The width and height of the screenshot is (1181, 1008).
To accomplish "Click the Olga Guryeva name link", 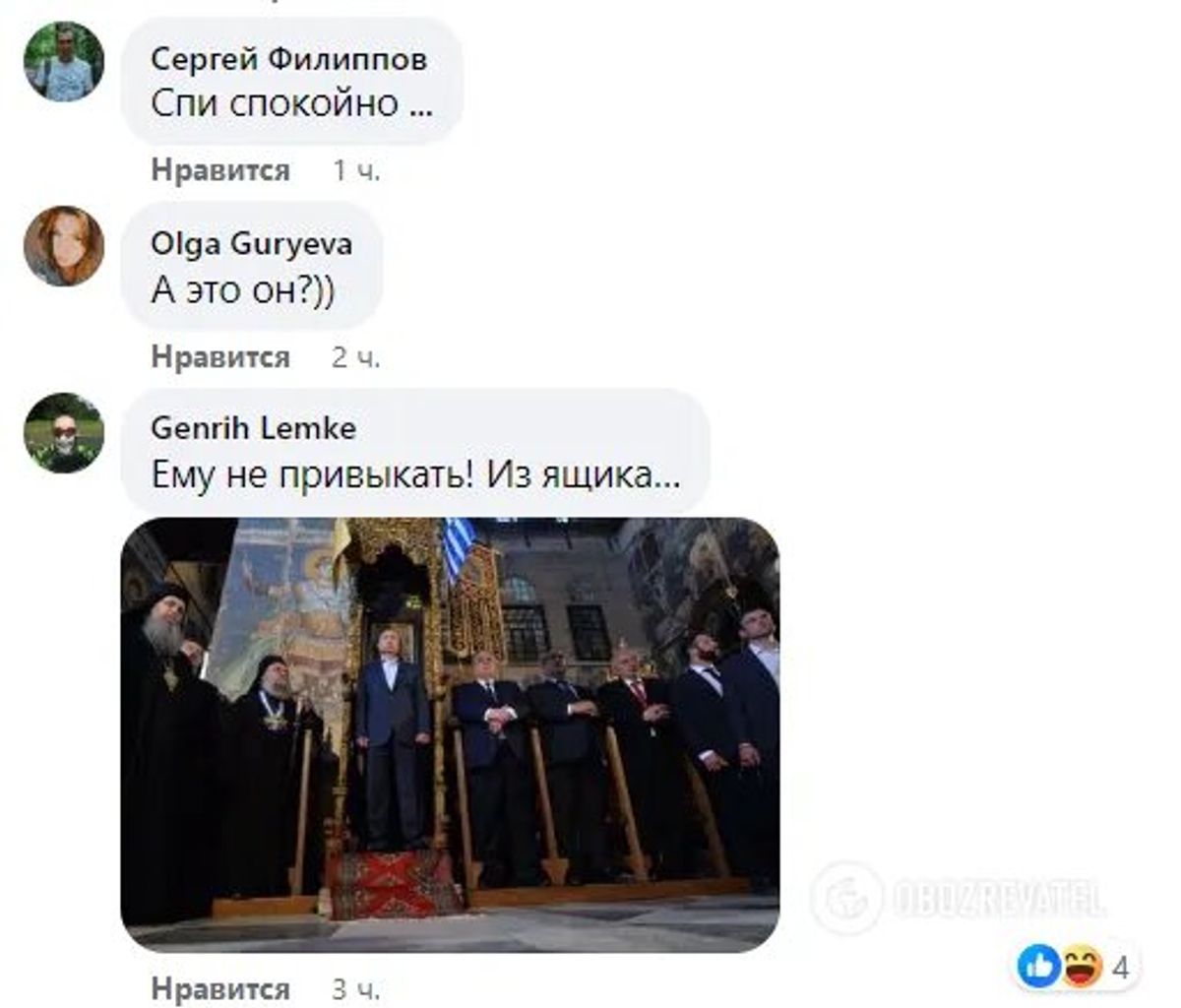I will click(x=251, y=243).
